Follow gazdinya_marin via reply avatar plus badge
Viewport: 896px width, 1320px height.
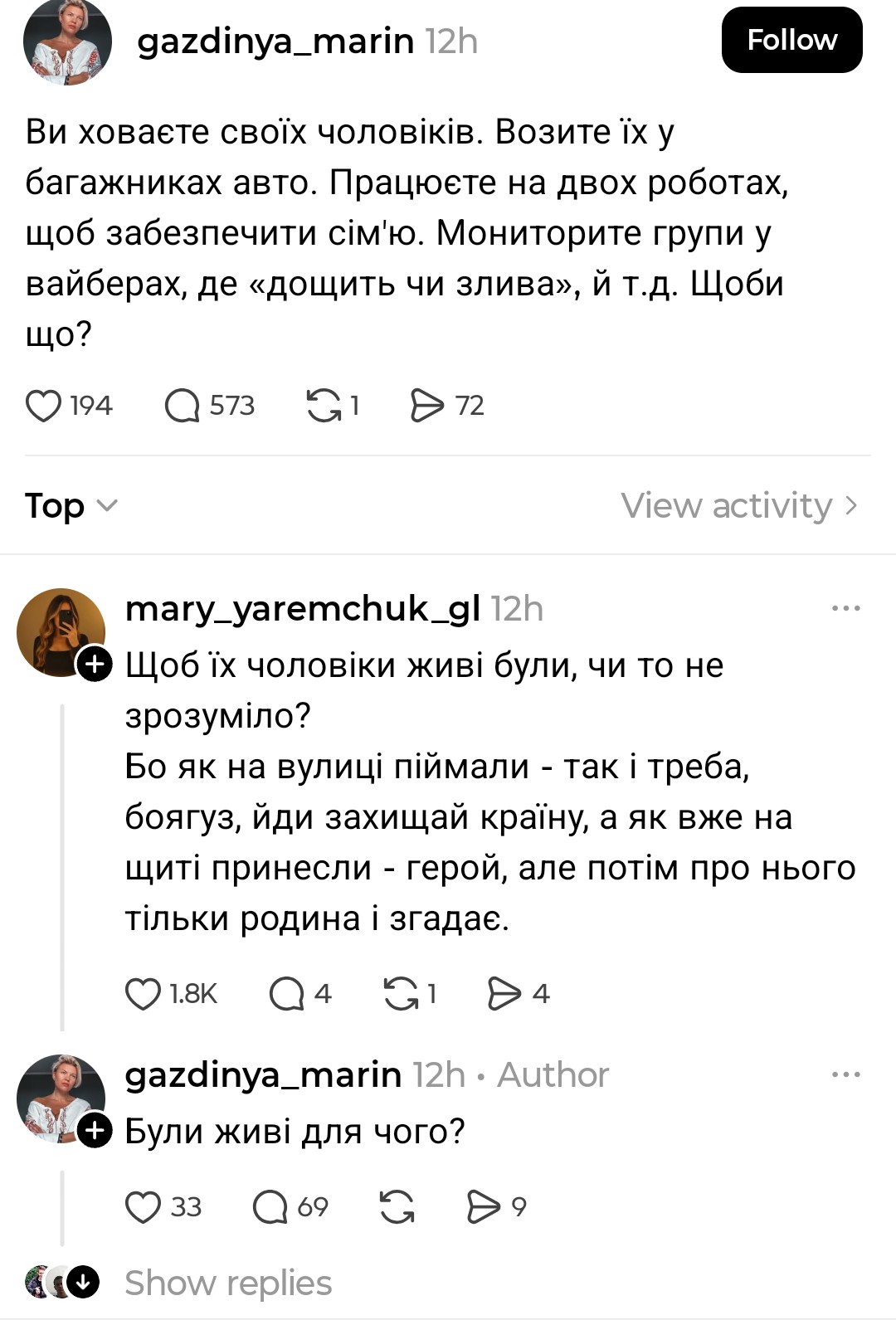pos(95,1131)
